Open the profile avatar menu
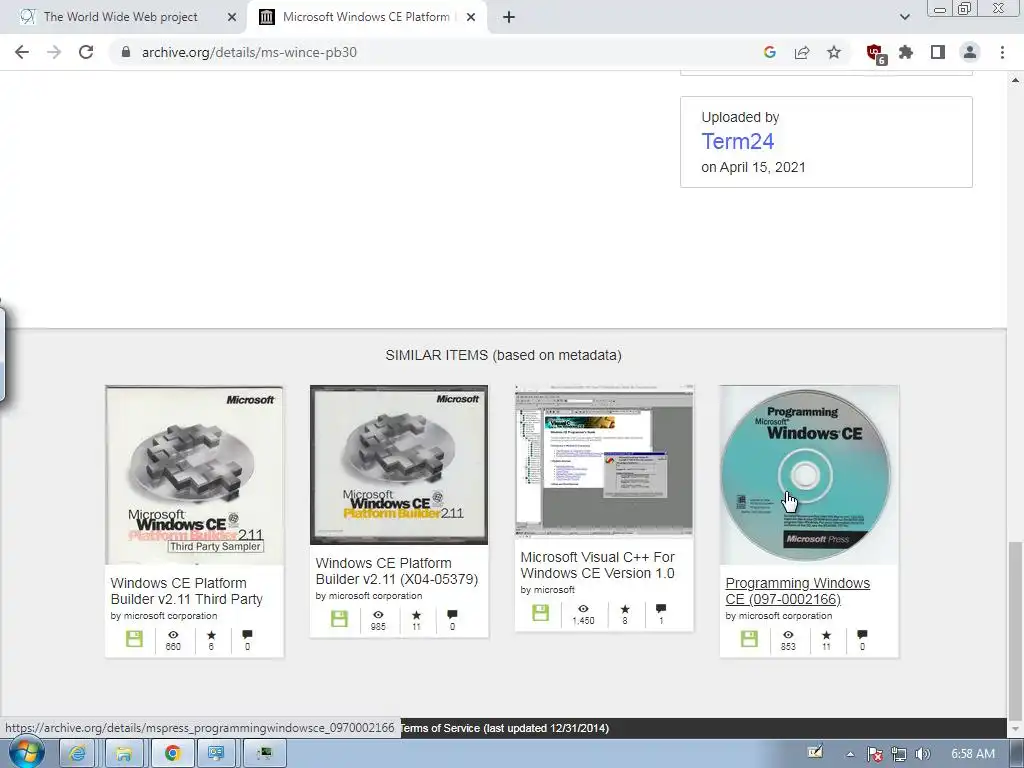1024x768 pixels. pos(970,52)
